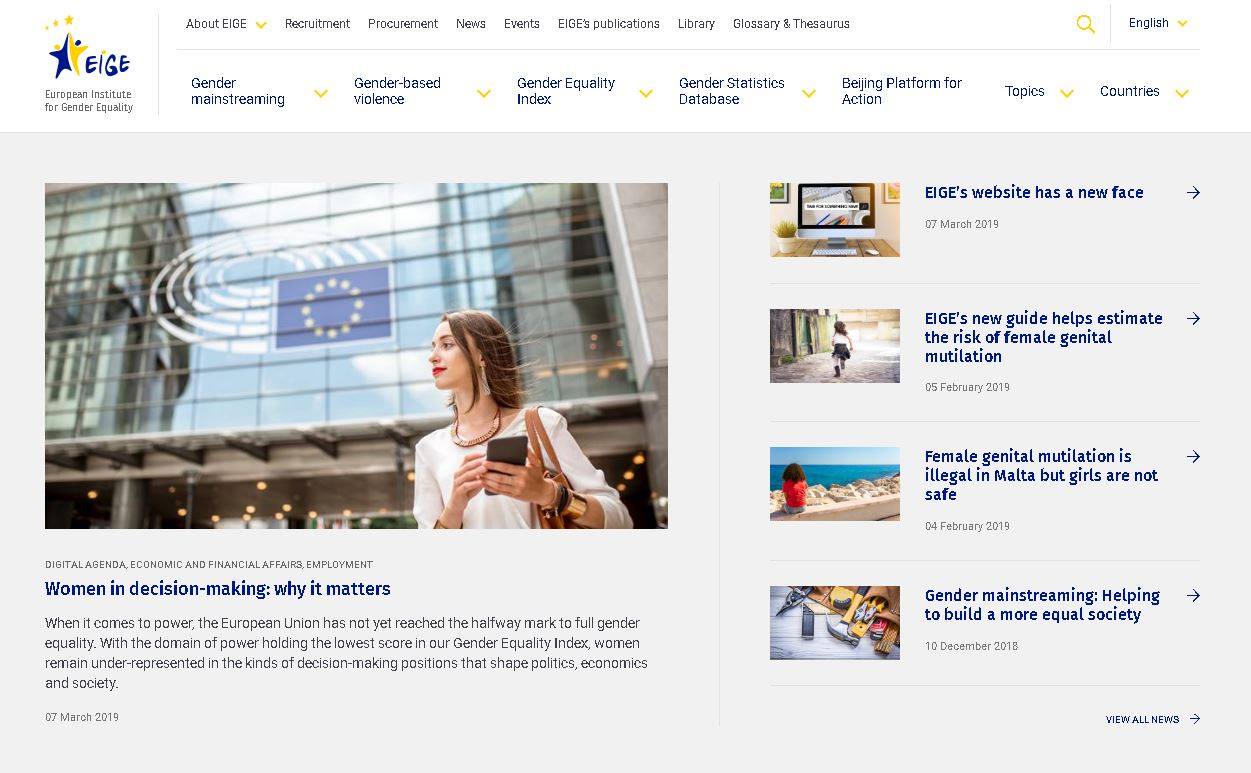Click the '10 December 2018' date
Viewport: 1251px width, 773px height.
(971, 647)
